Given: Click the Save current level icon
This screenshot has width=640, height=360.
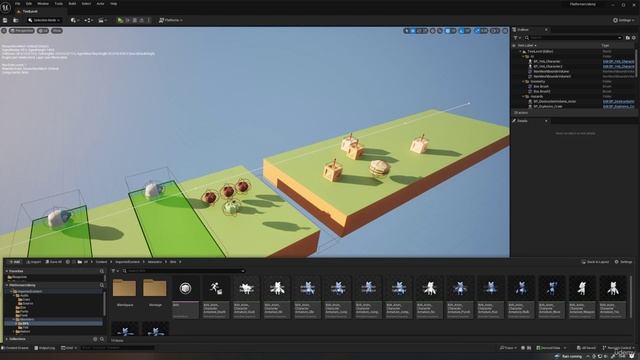Looking at the screenshot, I should tap(5, 20).
